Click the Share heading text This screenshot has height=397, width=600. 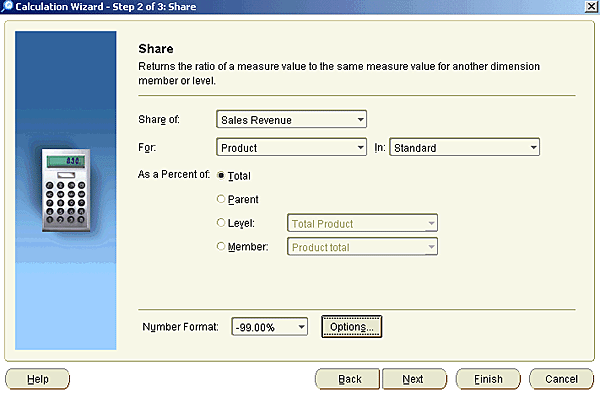pos(156,49)
